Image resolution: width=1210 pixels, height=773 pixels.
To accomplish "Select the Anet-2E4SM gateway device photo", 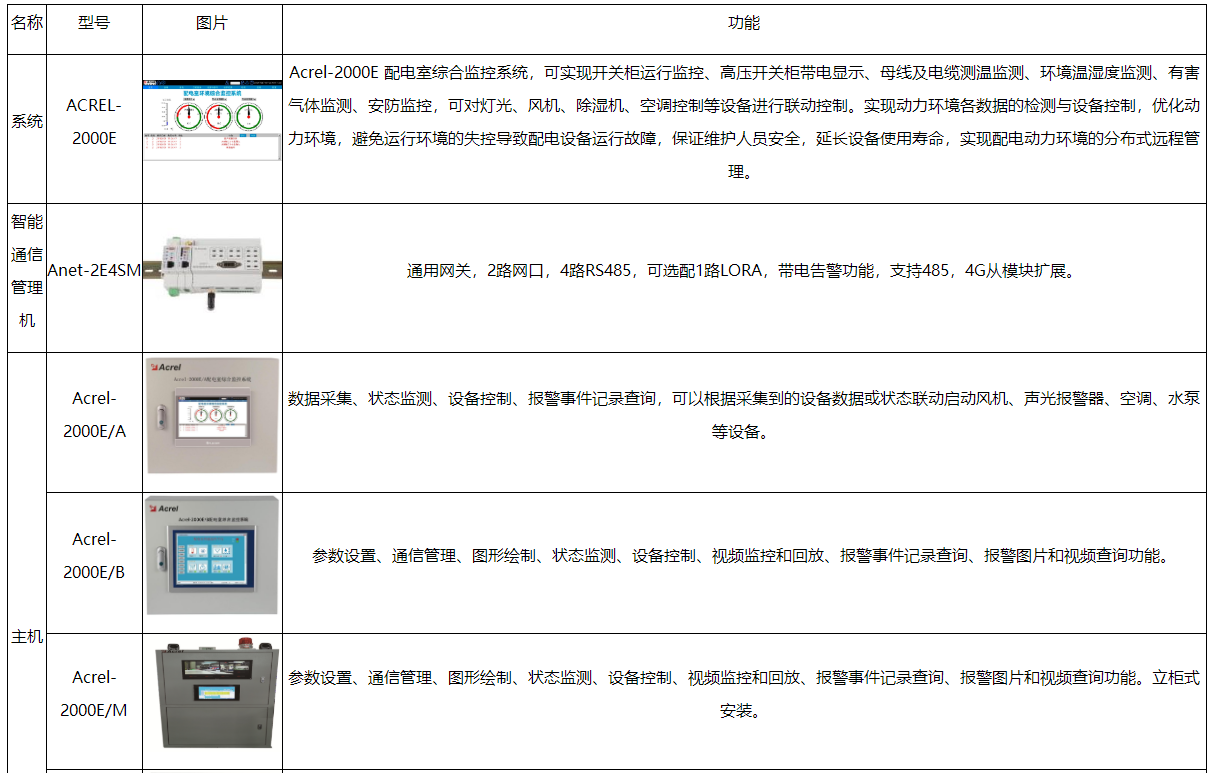I will click(x=212, y=271).
